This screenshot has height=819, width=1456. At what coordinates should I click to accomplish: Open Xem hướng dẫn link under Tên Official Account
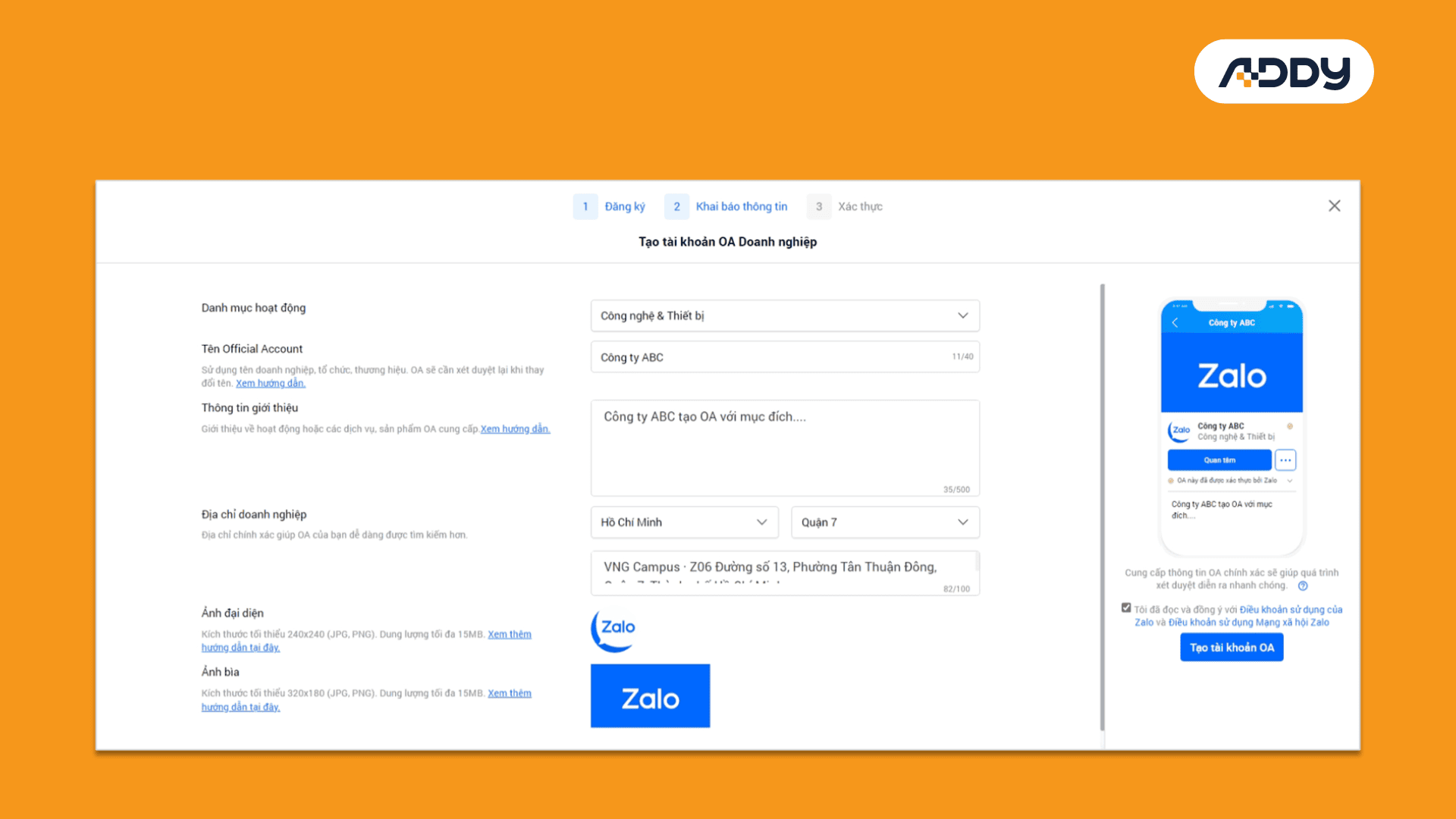coord(271,383)
